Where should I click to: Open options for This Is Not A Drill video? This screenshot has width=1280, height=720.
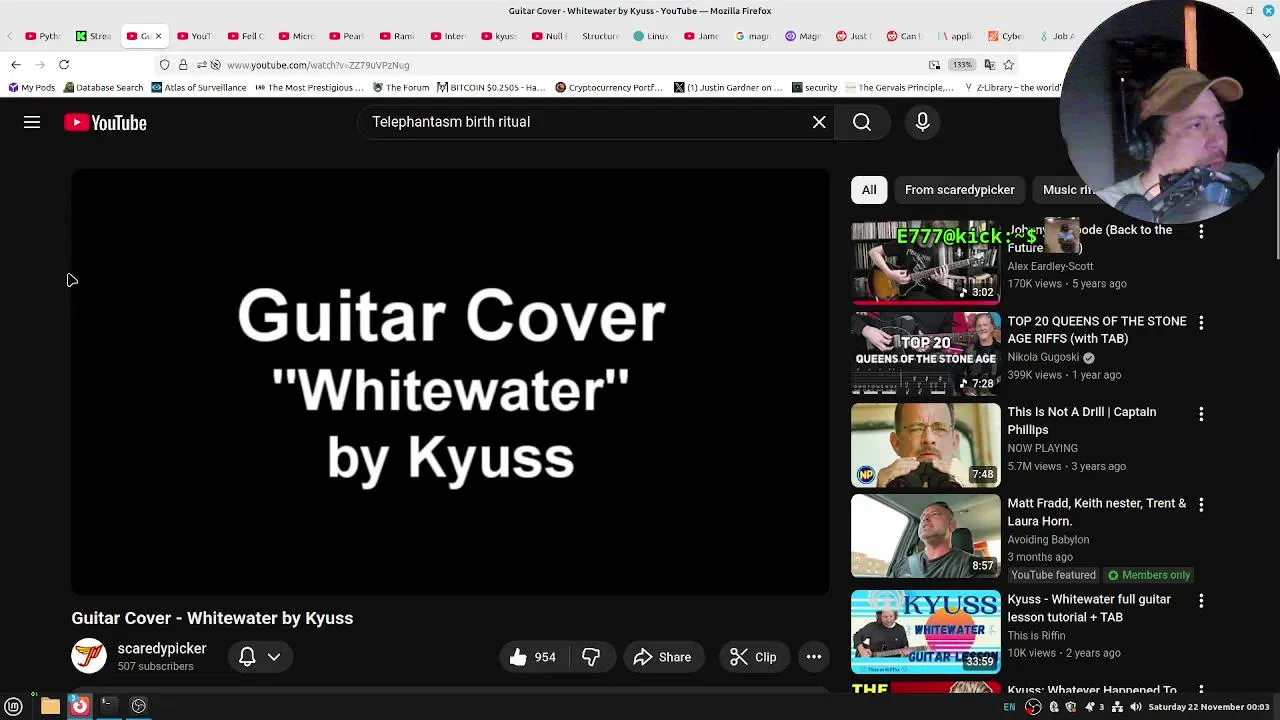[x=1201, y=414]
